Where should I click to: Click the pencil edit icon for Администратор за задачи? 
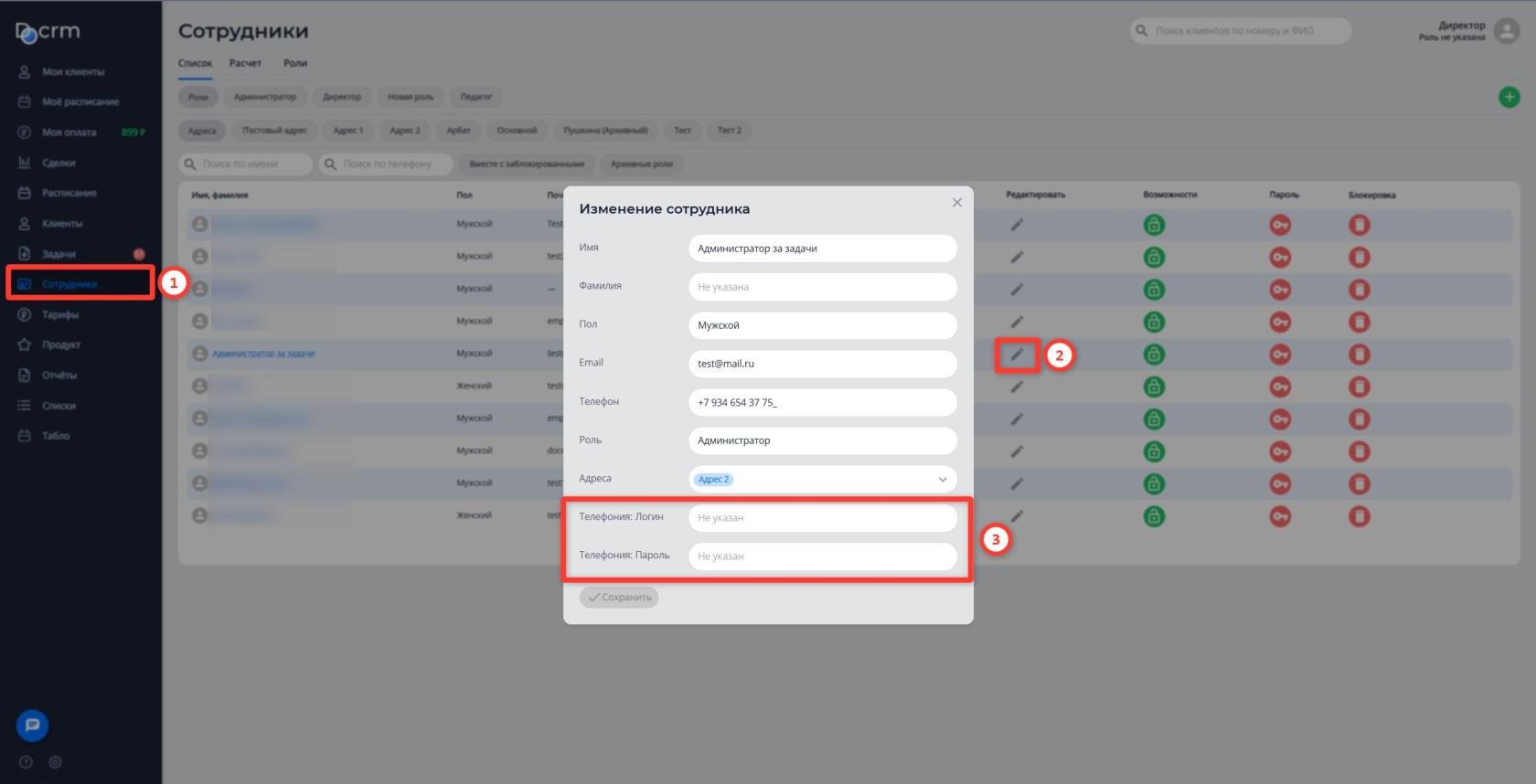click(1017, 355)
